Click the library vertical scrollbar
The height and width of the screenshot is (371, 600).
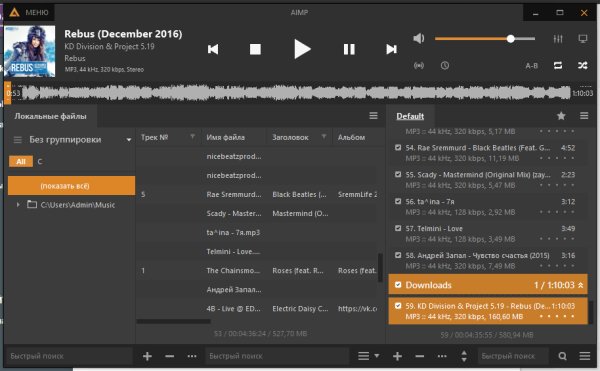click(380, 268)
